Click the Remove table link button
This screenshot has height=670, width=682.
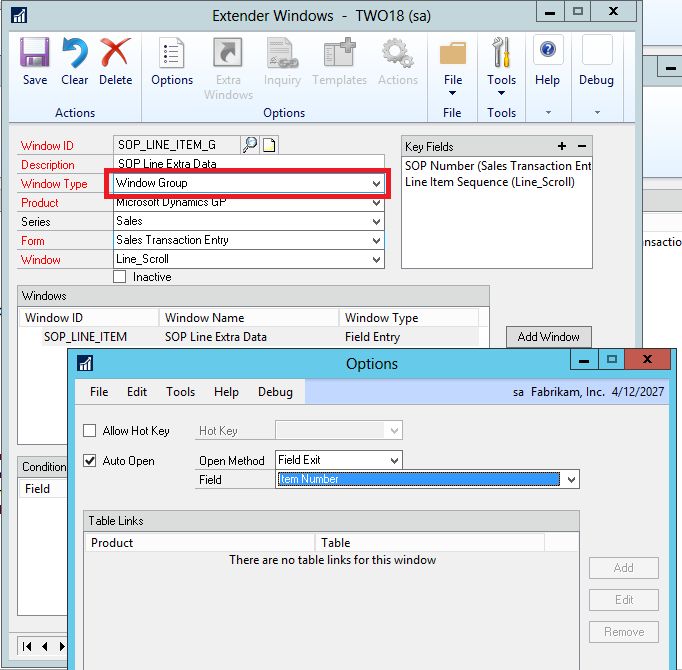pyautogui.click(x=623, y=632)
